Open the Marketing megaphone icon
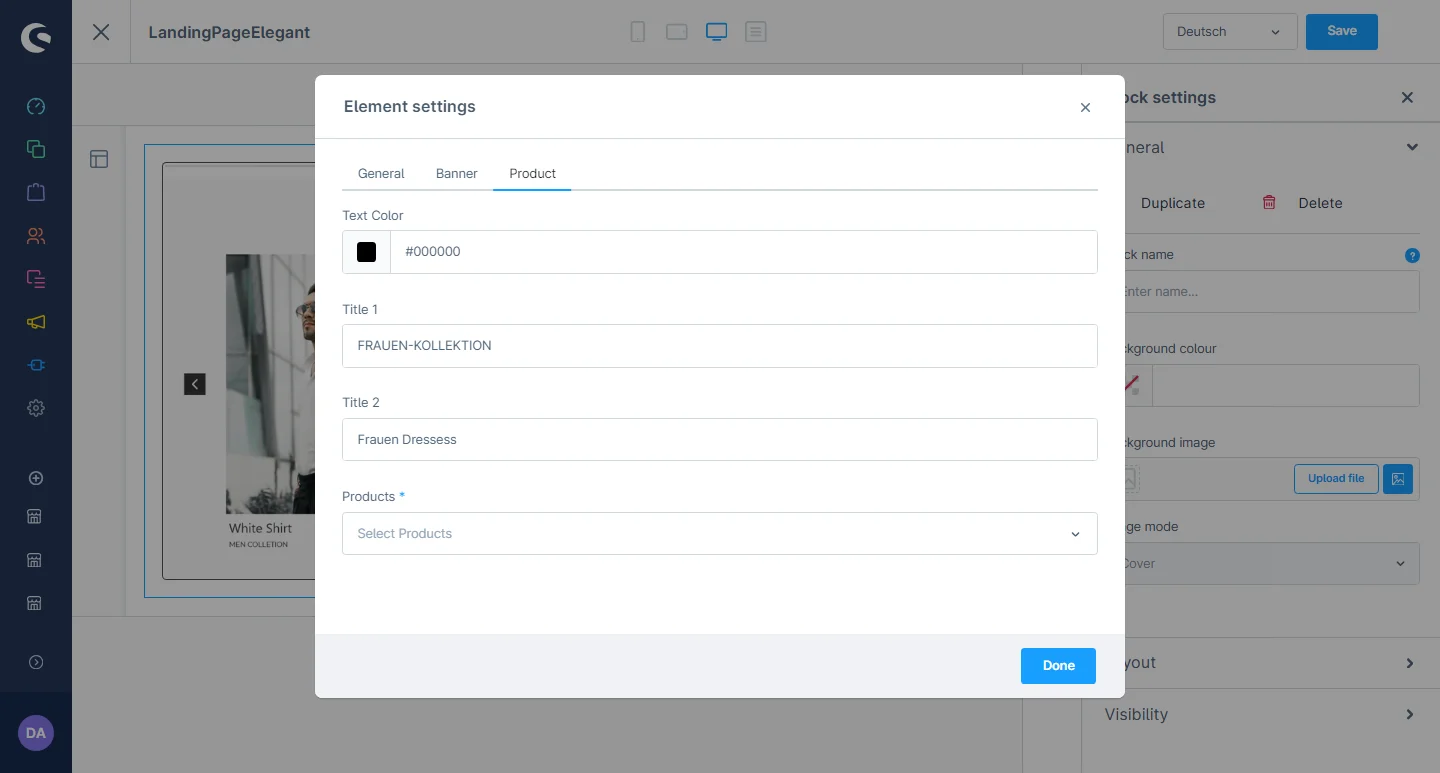 (36, 322)
